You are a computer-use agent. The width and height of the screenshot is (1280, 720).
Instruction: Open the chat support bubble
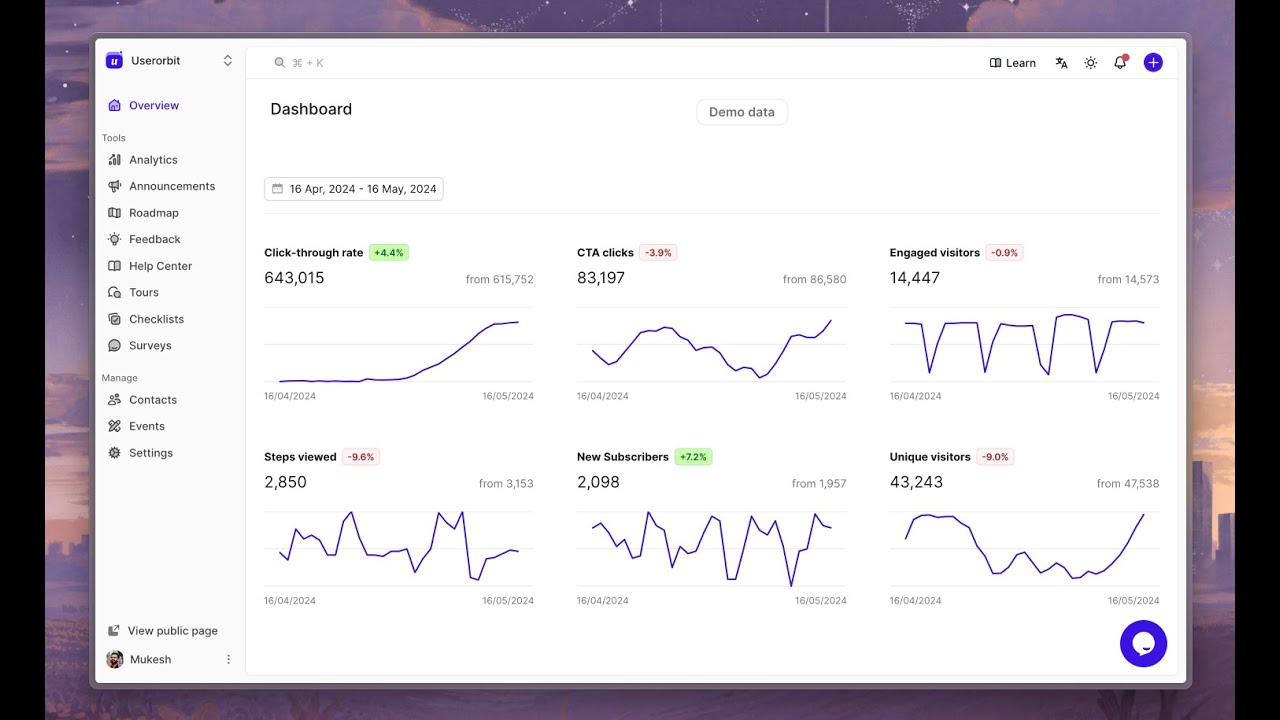coord(1143,643)
